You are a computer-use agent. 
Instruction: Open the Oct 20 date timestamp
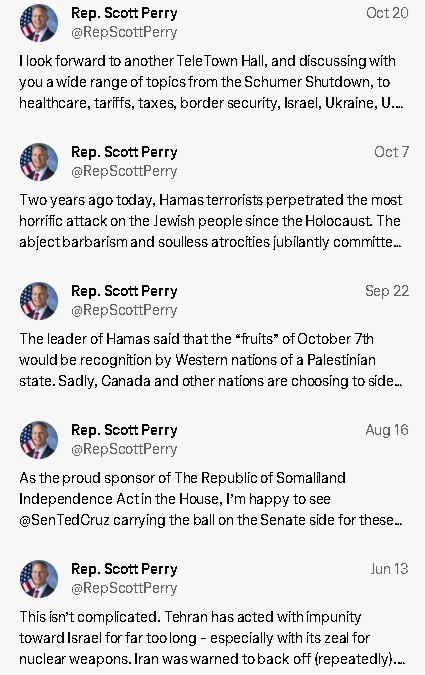tap(387, 13)
